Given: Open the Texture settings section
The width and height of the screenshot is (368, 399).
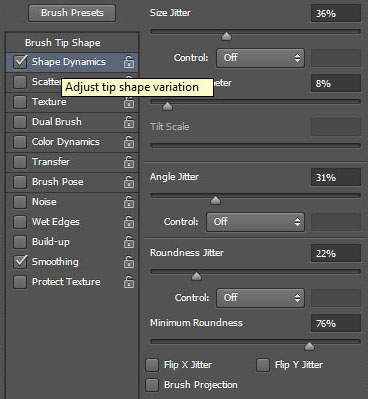Looking at the screenshot, I should click(x=49, y=102).
